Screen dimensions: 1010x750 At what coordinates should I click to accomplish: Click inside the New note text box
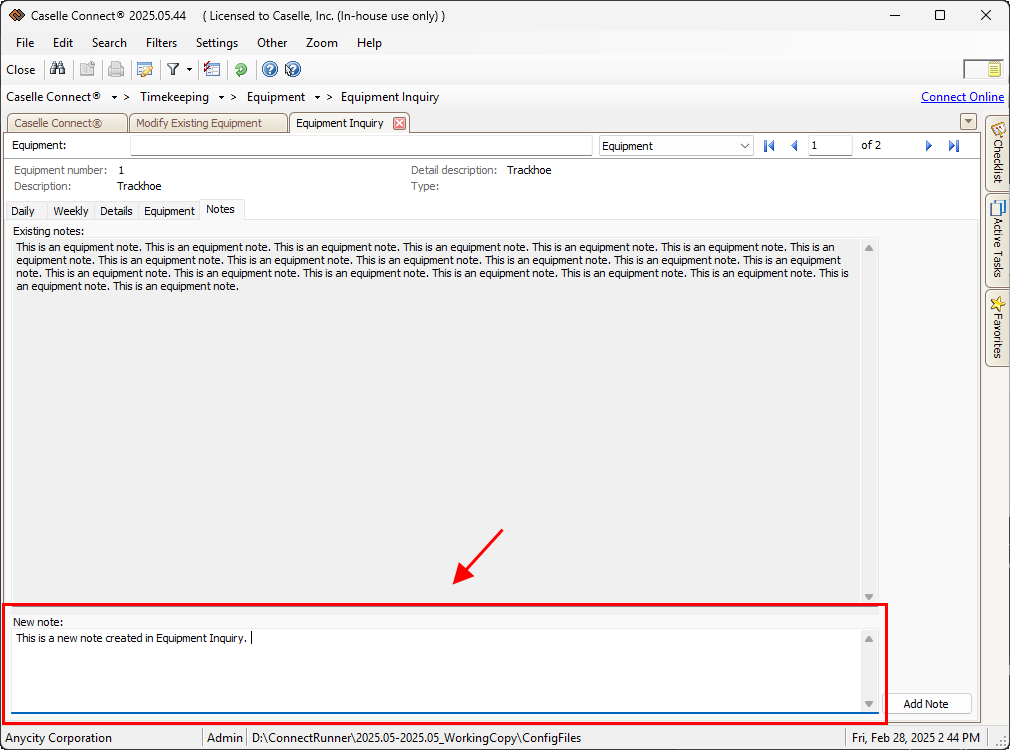coord(436,670)
